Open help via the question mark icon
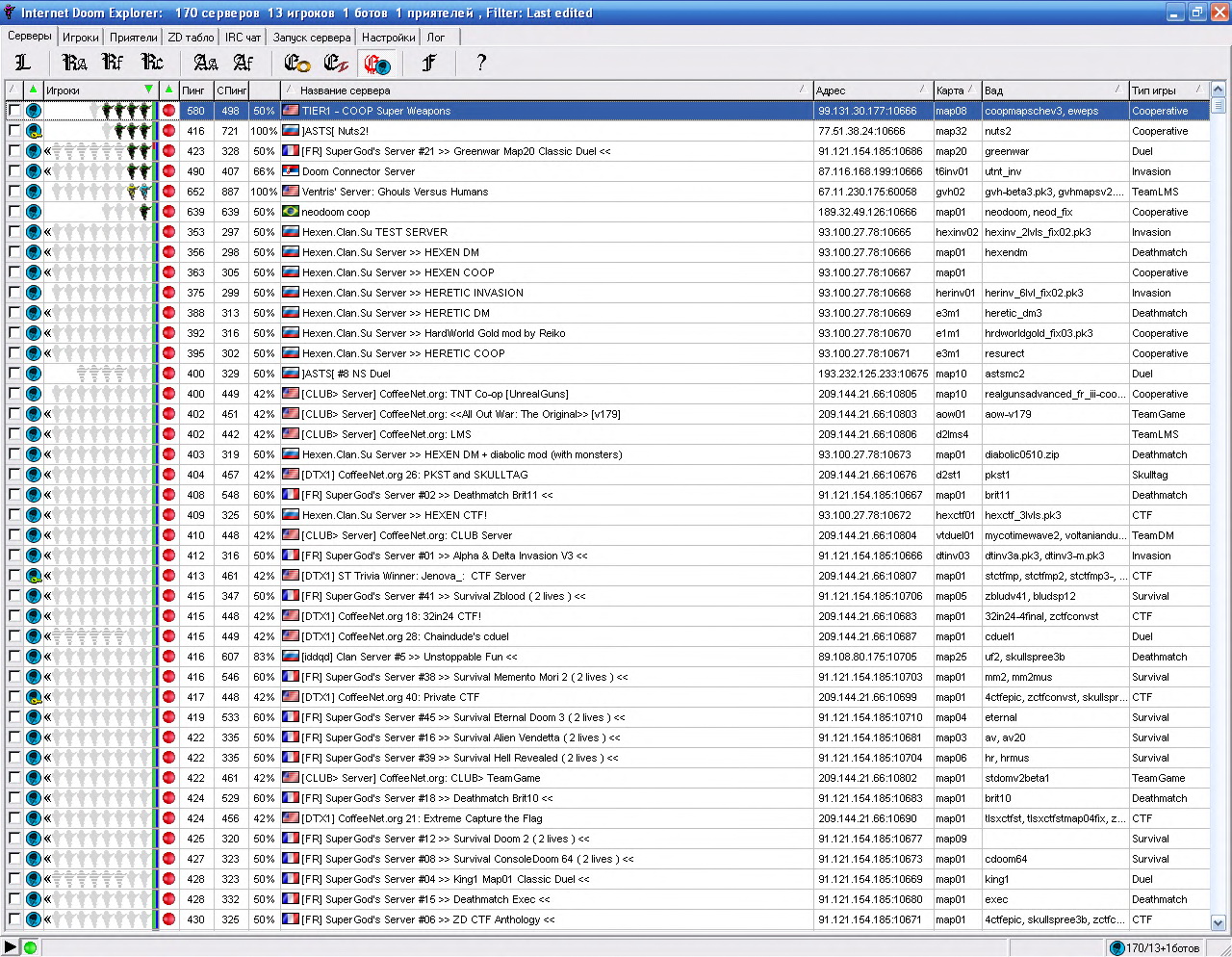This screenshot has height=957, width=1232. [x=480, y=63]
